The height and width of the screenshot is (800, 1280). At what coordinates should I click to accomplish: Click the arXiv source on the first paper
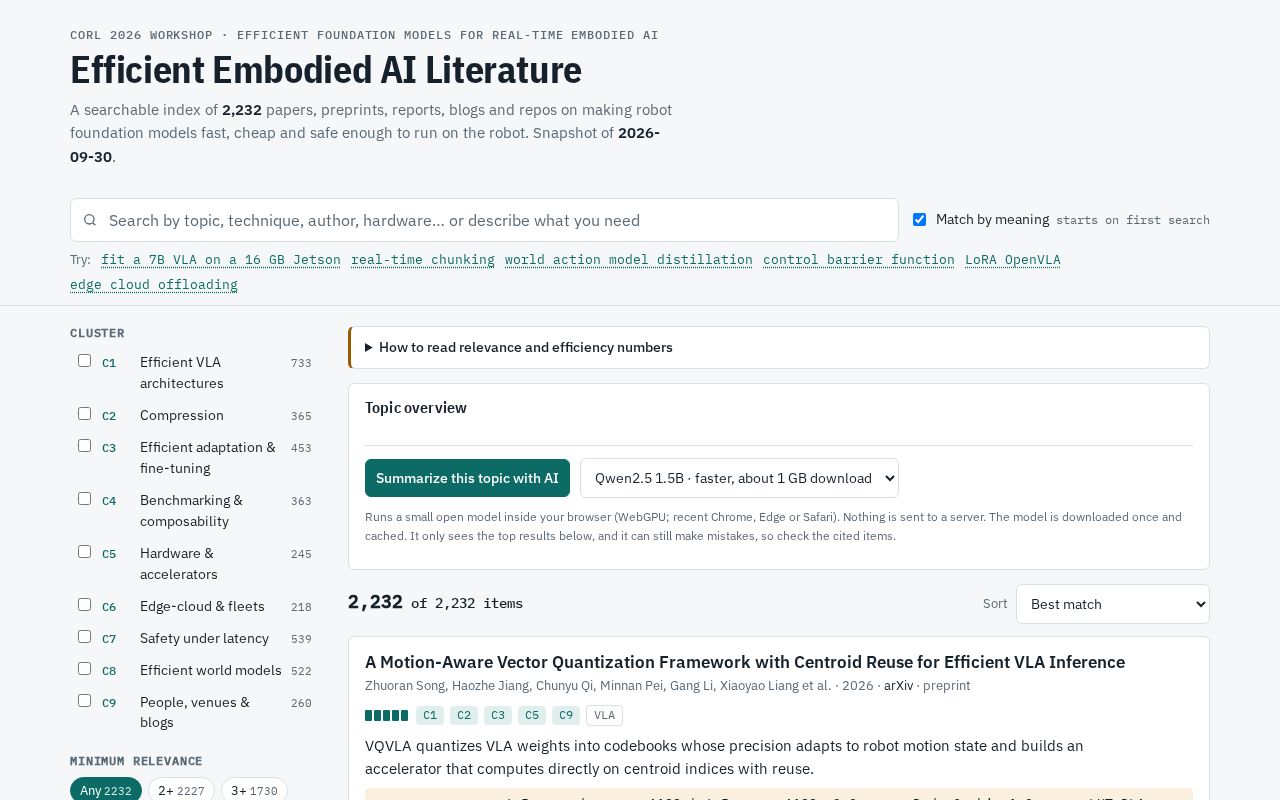[x=898, y=686]
